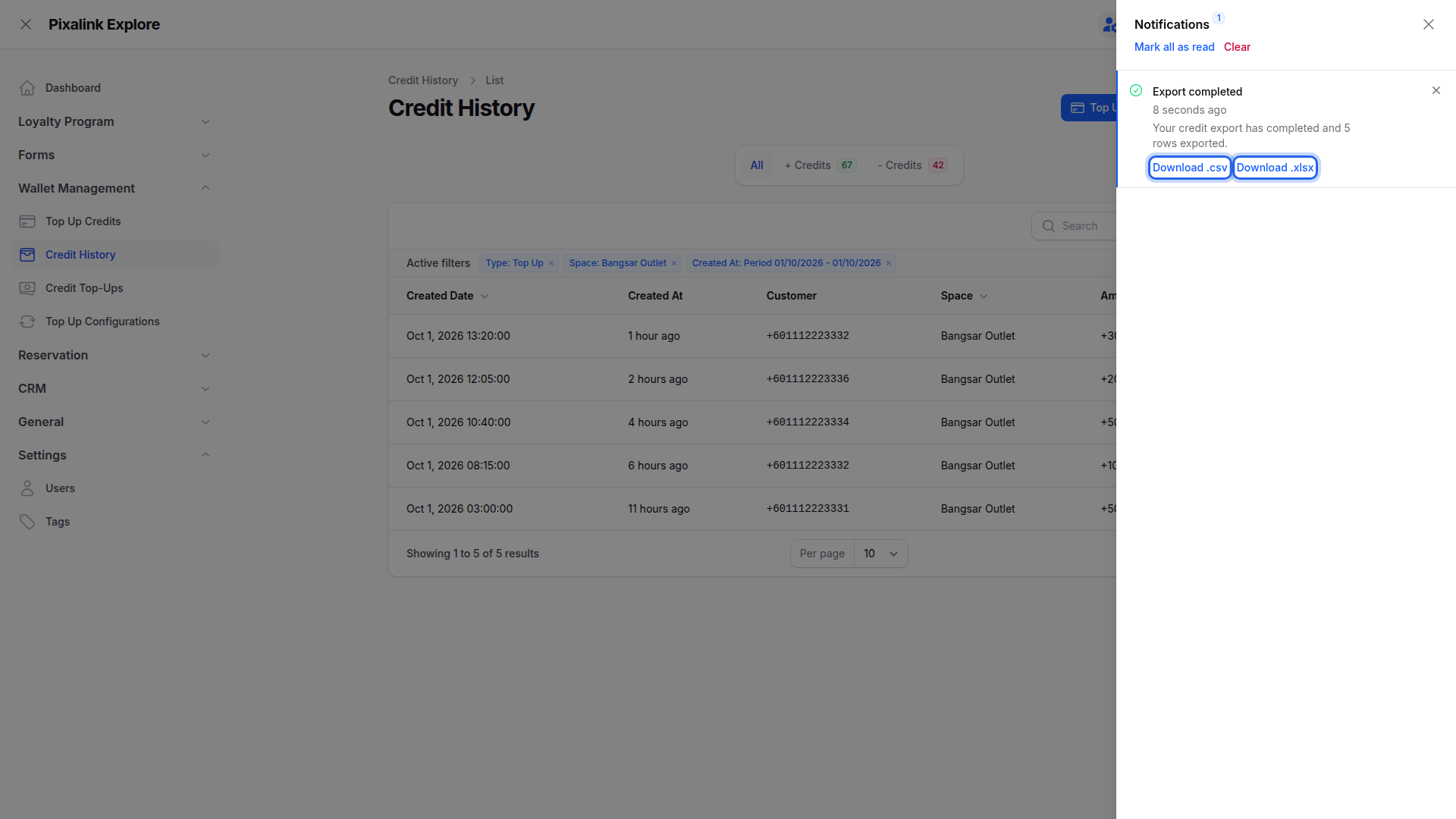Collapse the Settings section
The height and width of the screenshot is (819, 1456).
[206, 455]
